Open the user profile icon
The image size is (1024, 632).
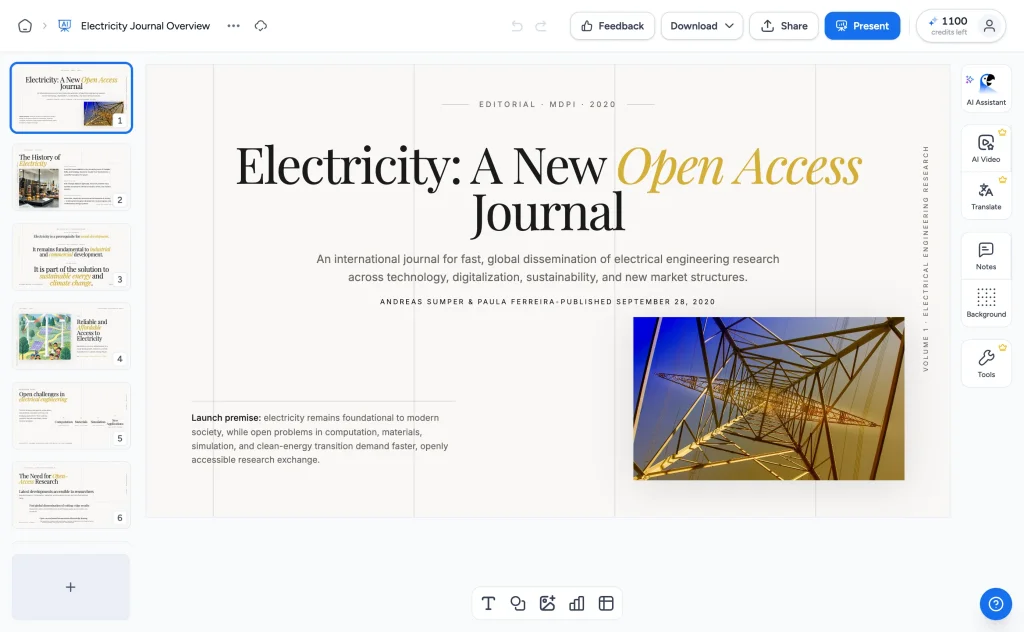(989, 26)
